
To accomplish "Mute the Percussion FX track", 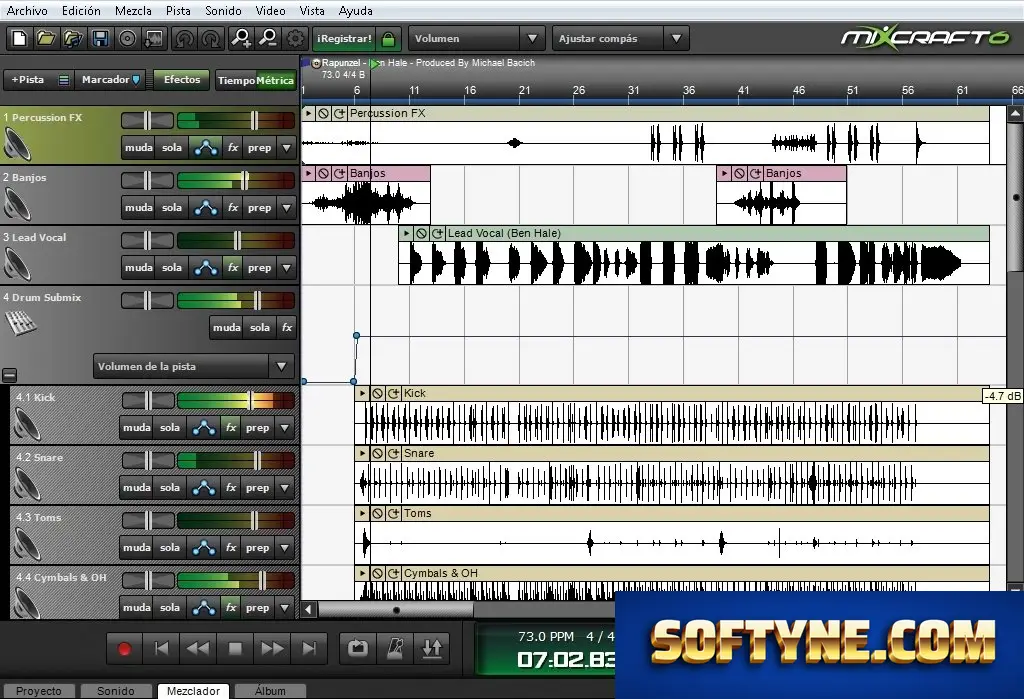I will [x=138, y=148].
